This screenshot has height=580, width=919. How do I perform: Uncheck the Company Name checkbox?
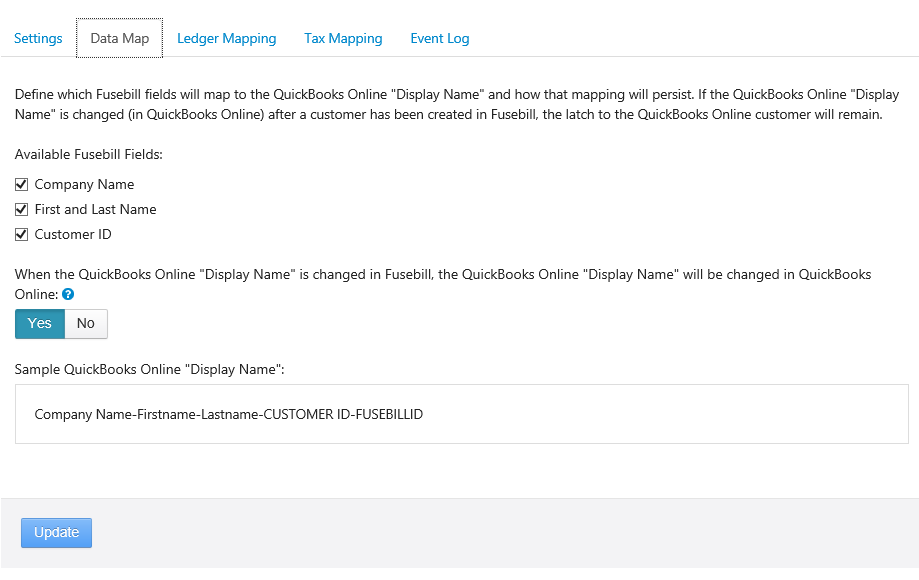[x=22, y=185]
